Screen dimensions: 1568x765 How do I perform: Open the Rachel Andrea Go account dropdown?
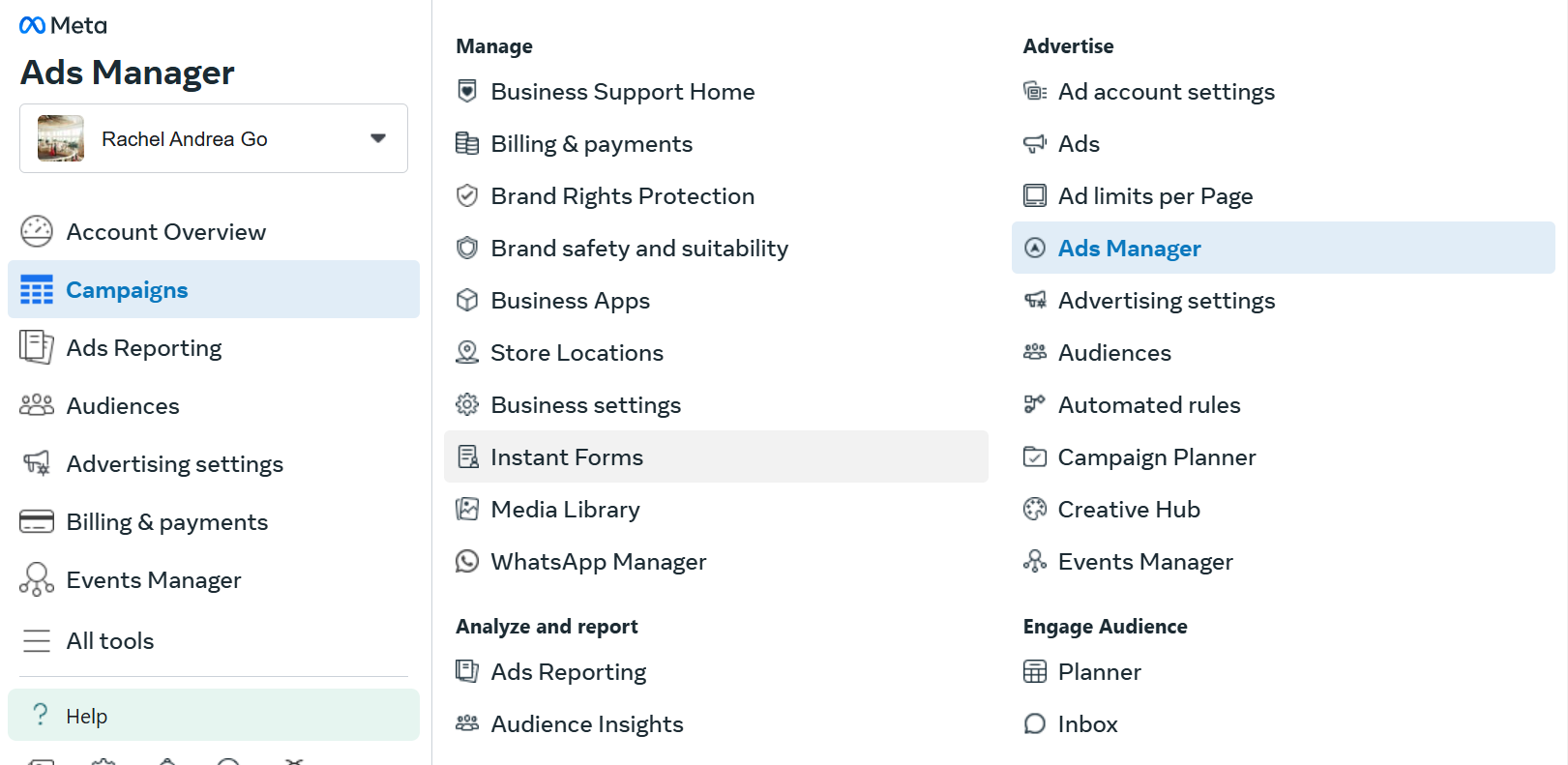click(214, 138)
